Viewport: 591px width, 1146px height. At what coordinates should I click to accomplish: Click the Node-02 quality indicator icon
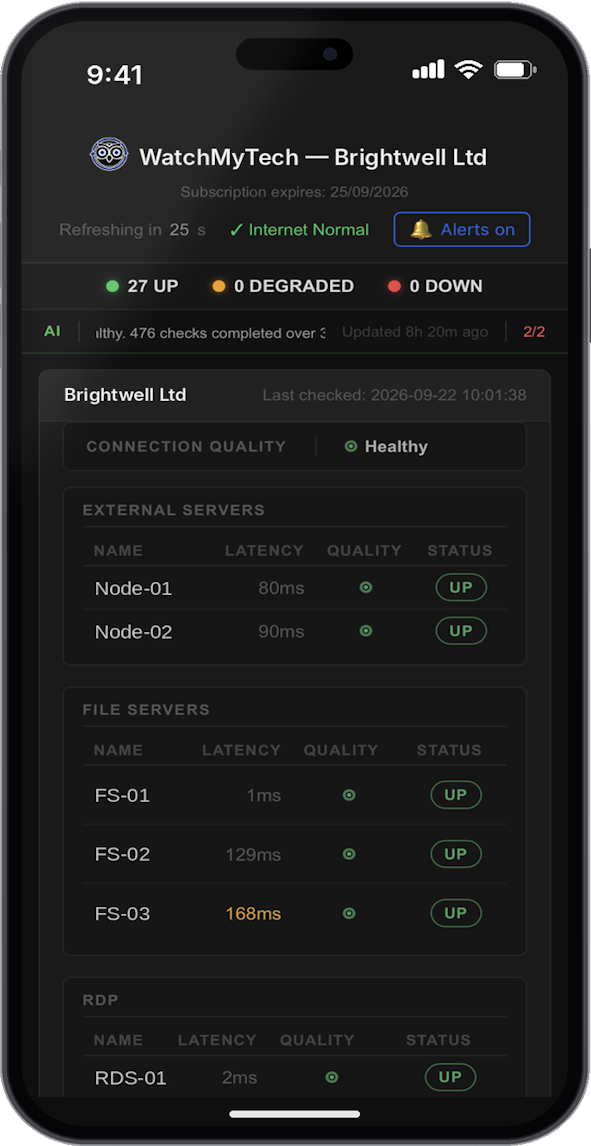366,631
